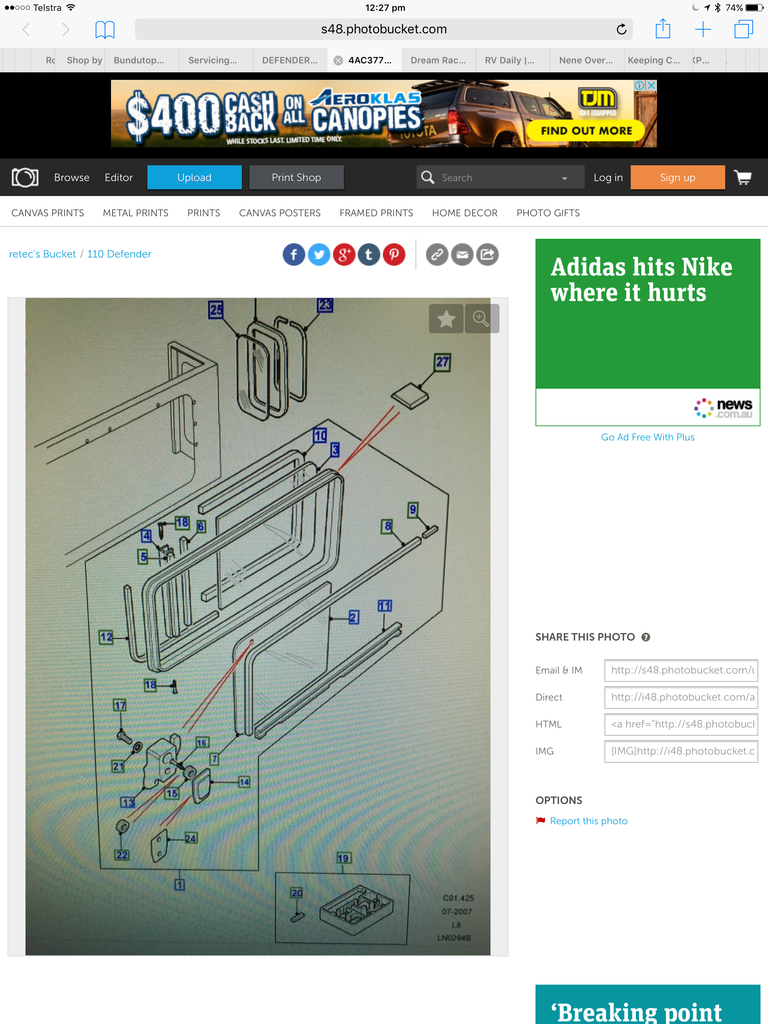Share photo on Twitter
Viewport: 768px width, 1024px height.
click(319, 255)
